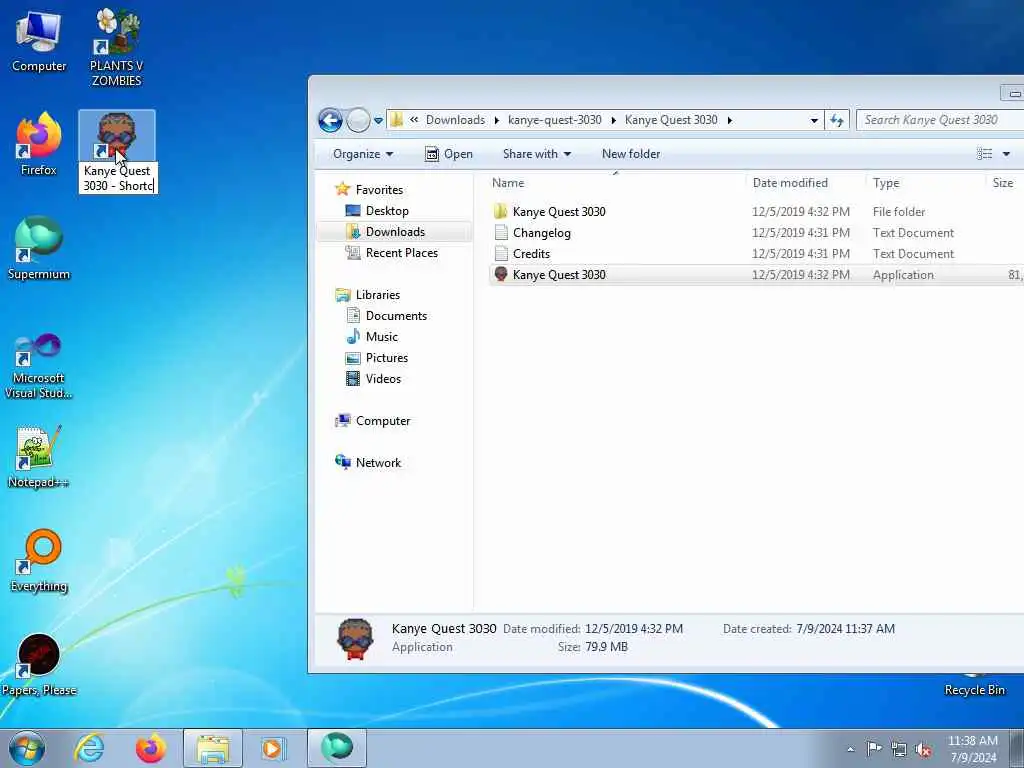
Task: Click the New folder button
Action: coord(631,154)
